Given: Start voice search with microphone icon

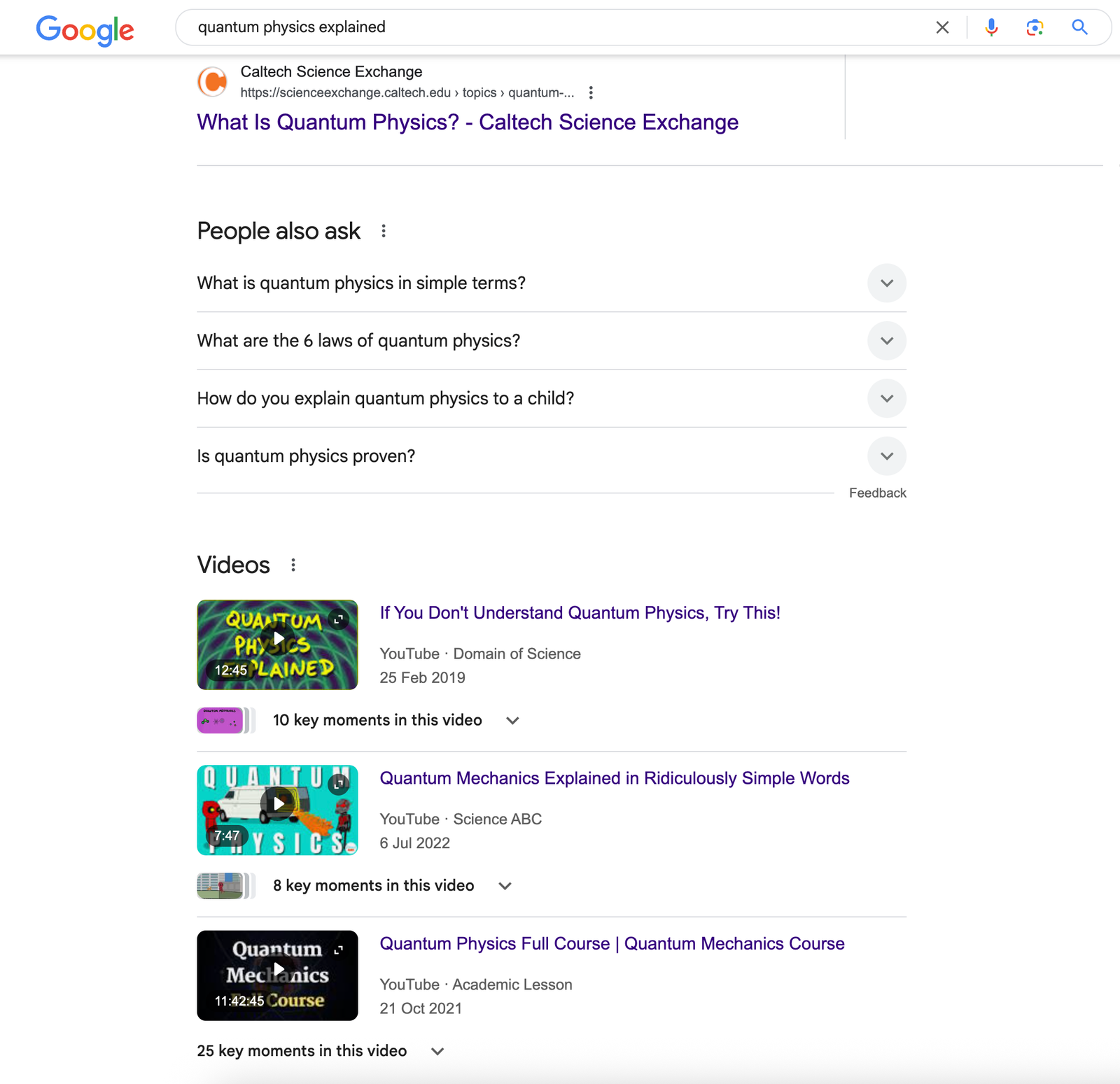Looking at the screenshot, I should pyautogui.click(x=991, y=27).
